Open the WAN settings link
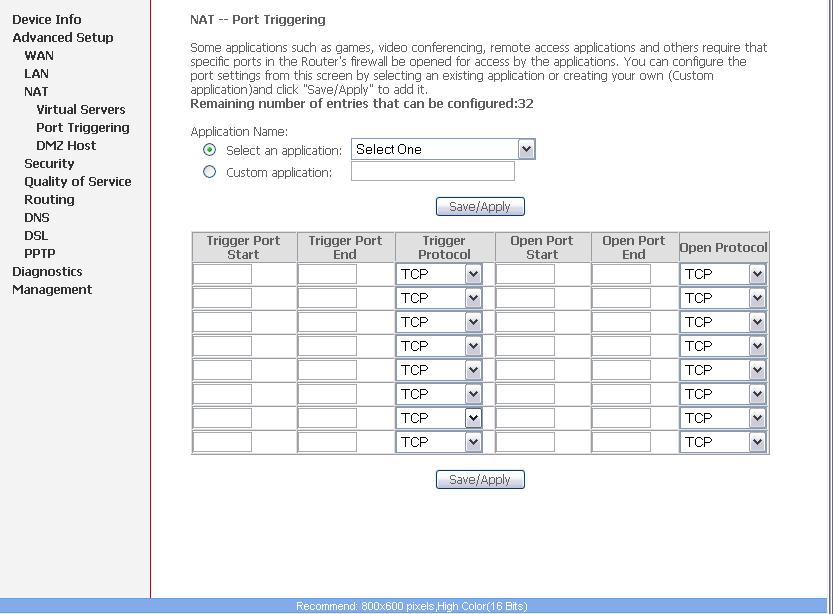This screenshot has height=614, width=833. (39, 55)
